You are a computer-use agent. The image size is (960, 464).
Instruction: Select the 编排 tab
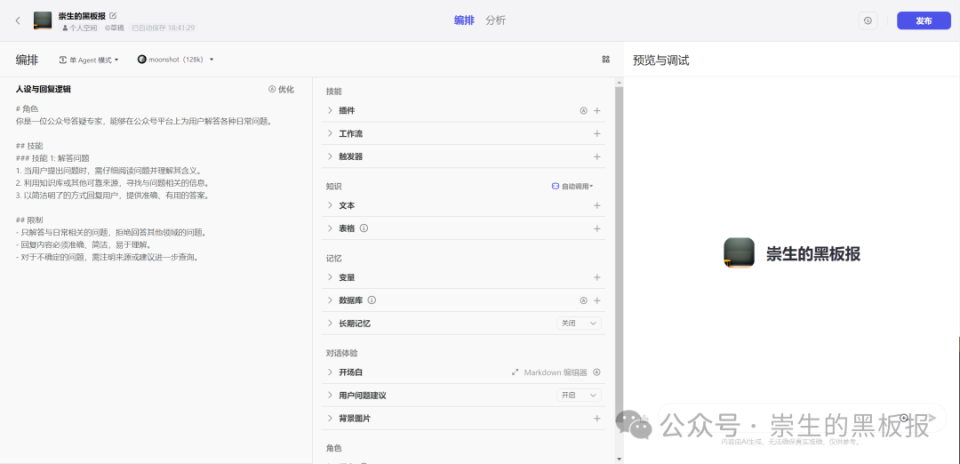(464, 20)
